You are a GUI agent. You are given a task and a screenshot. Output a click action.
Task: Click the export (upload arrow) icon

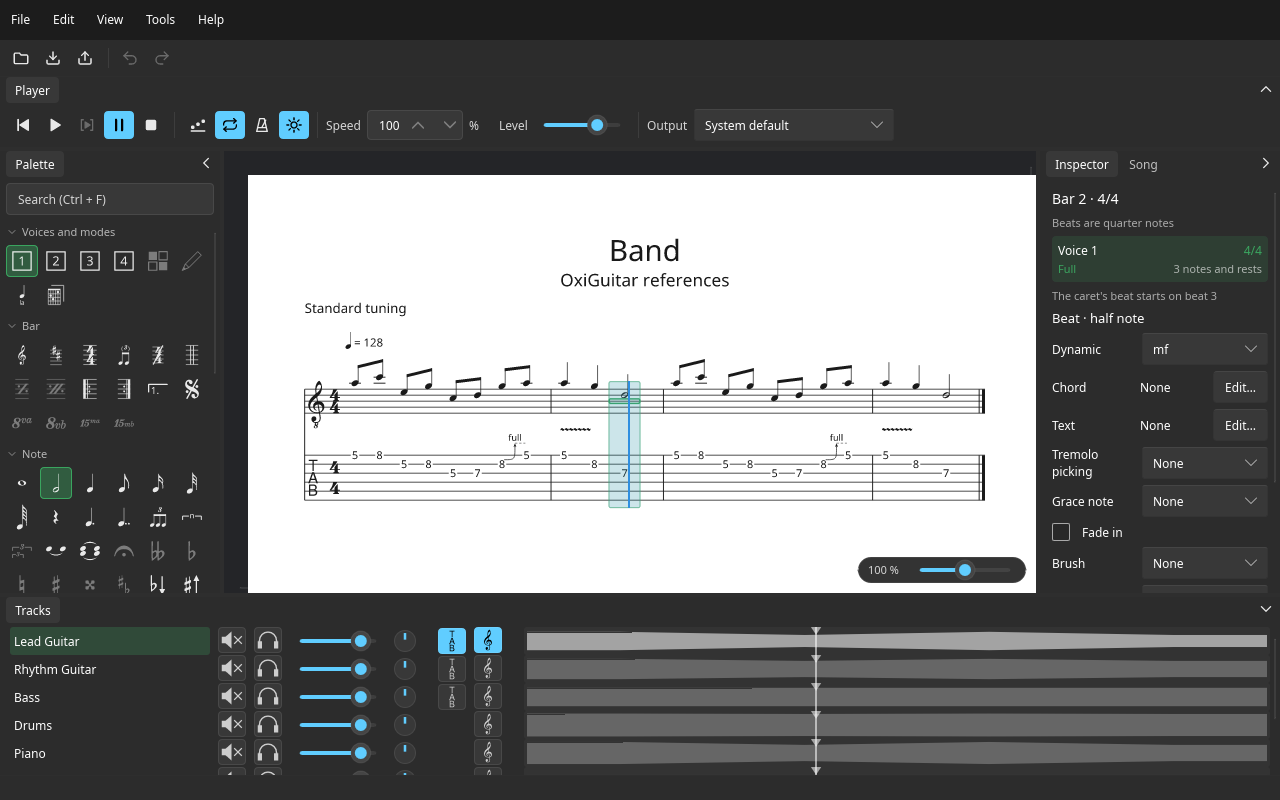point(85,58)
